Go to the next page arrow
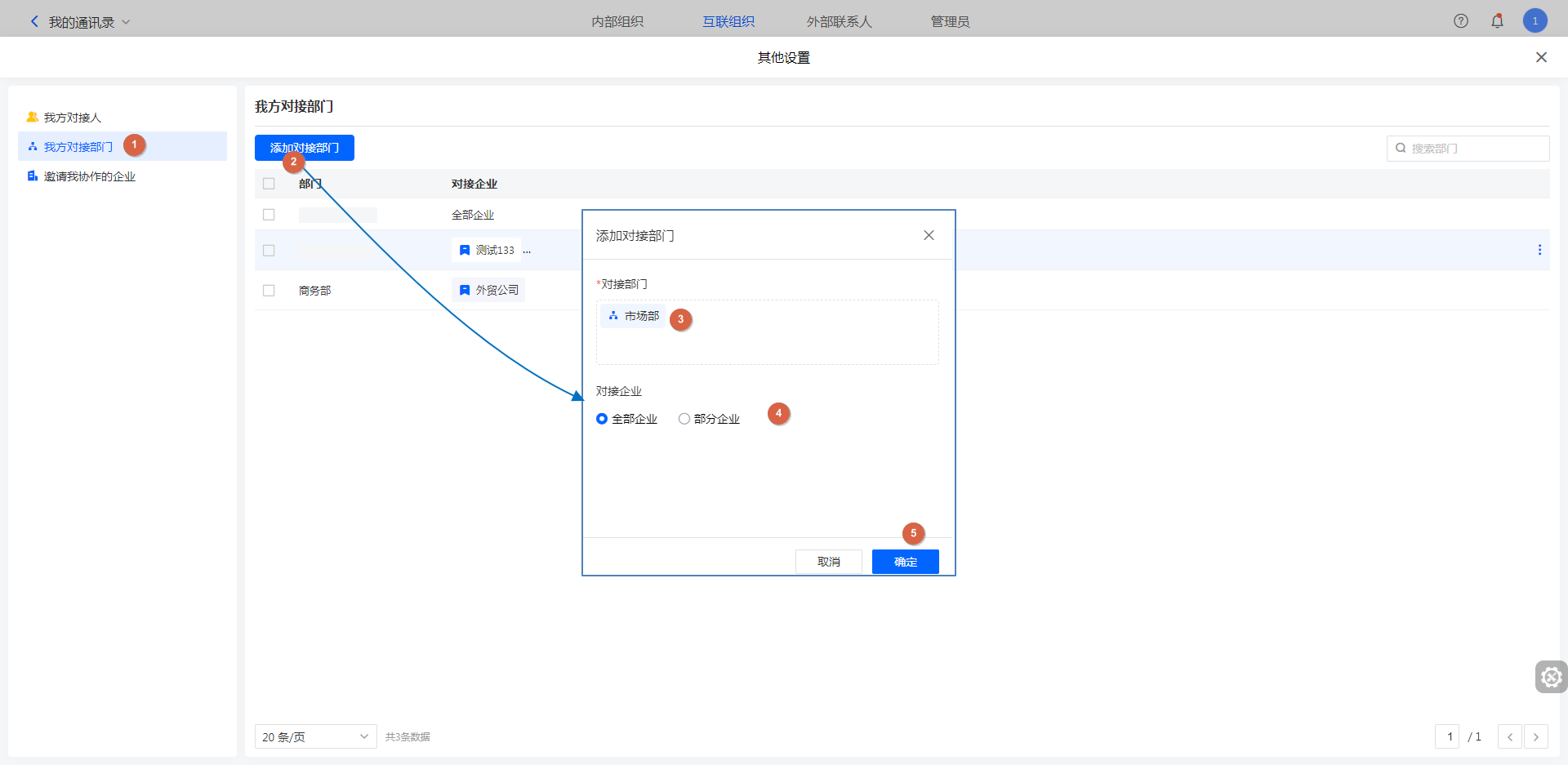The width and height of the screenshot is (1568, 765). 1535,736
